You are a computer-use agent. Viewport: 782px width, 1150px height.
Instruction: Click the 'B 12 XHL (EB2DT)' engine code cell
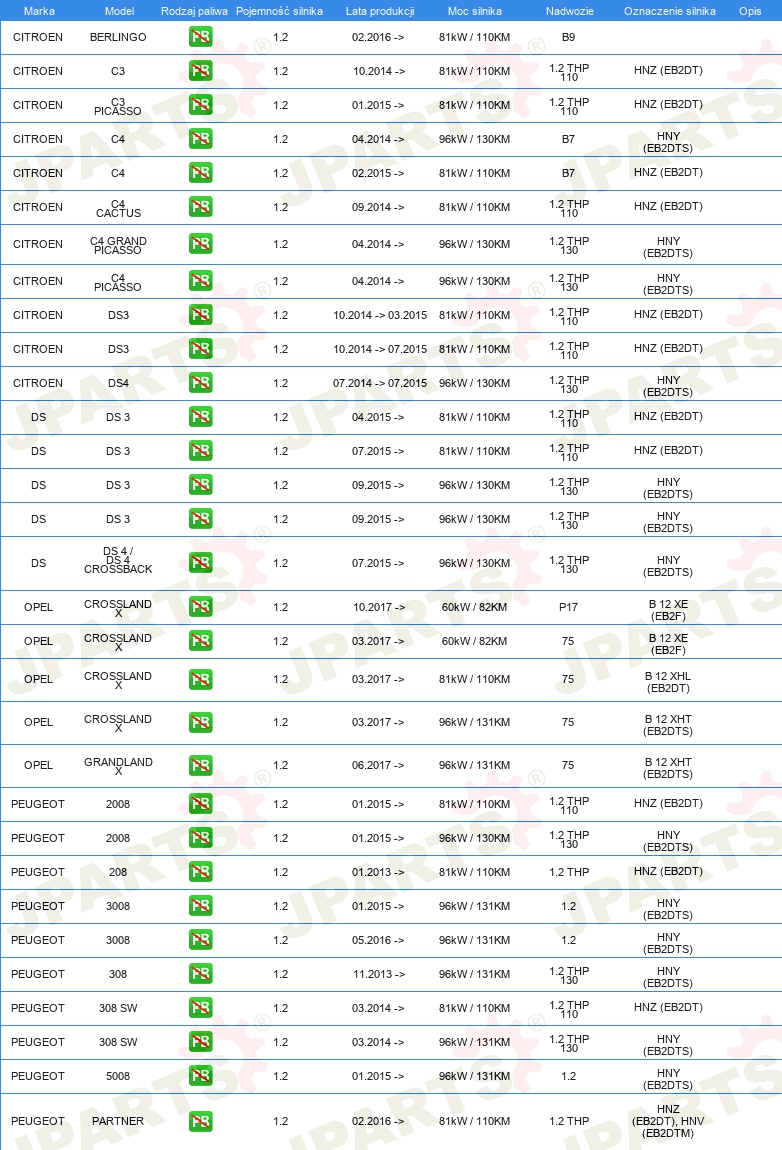[x=668, y=682]
